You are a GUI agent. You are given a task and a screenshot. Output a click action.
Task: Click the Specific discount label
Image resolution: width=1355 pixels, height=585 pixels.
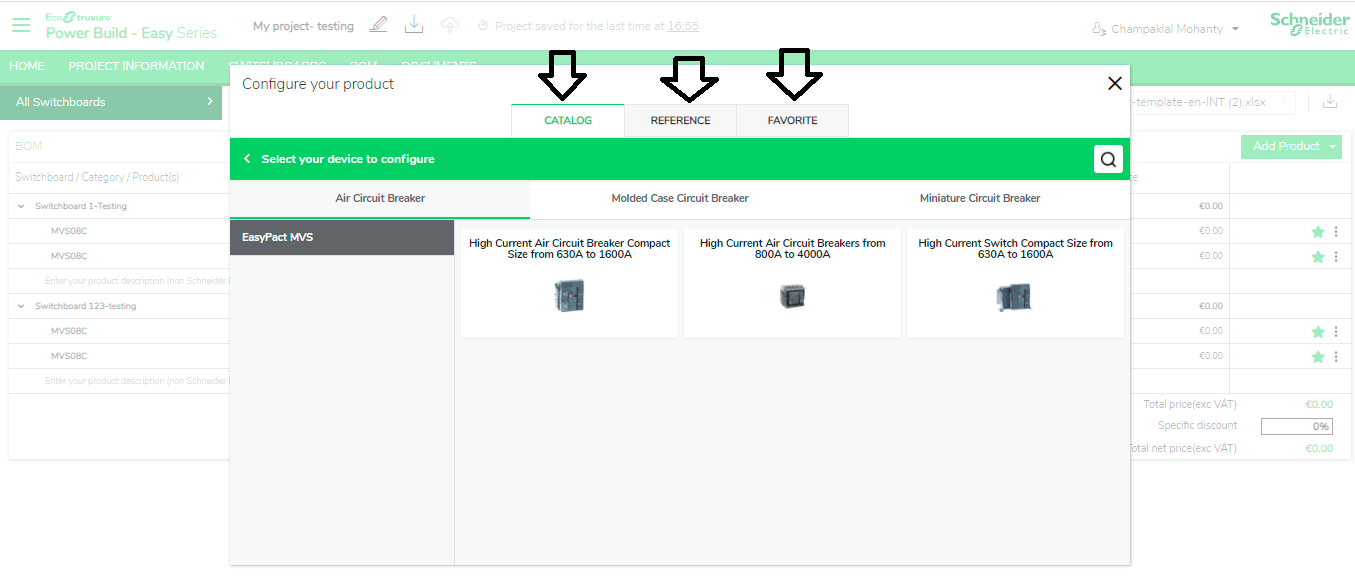[1197, 425]
